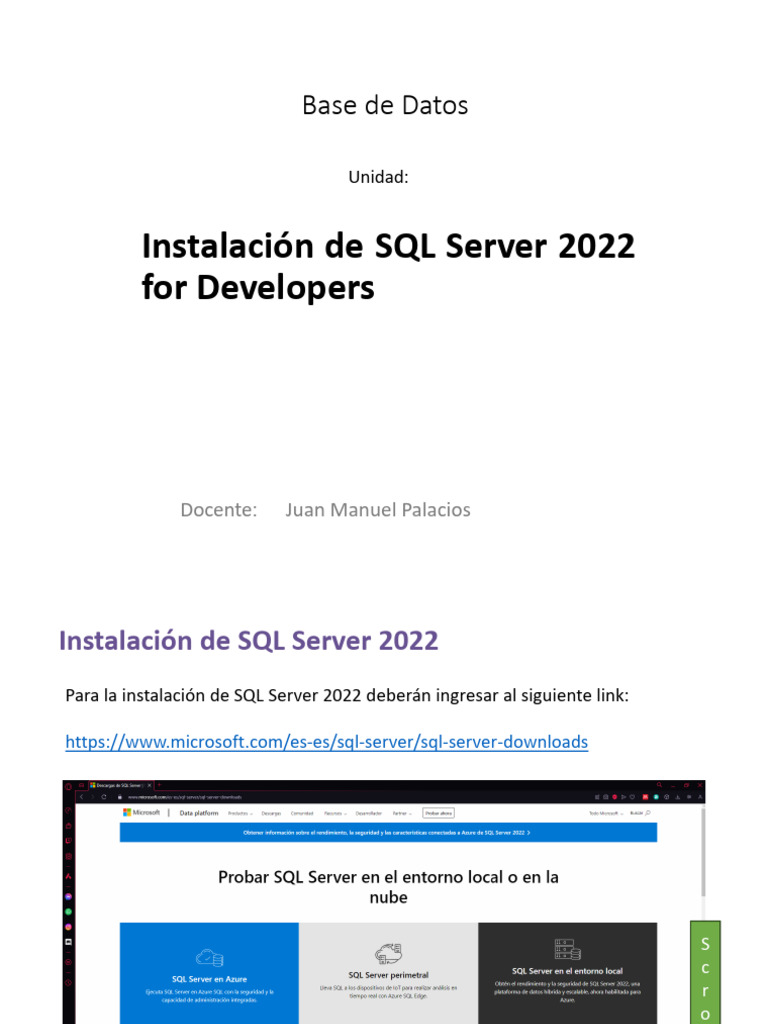The width and height of the screenshot is (768, 1024).
Task: Click Data platform in site header
Action: [x=199, y=813]
